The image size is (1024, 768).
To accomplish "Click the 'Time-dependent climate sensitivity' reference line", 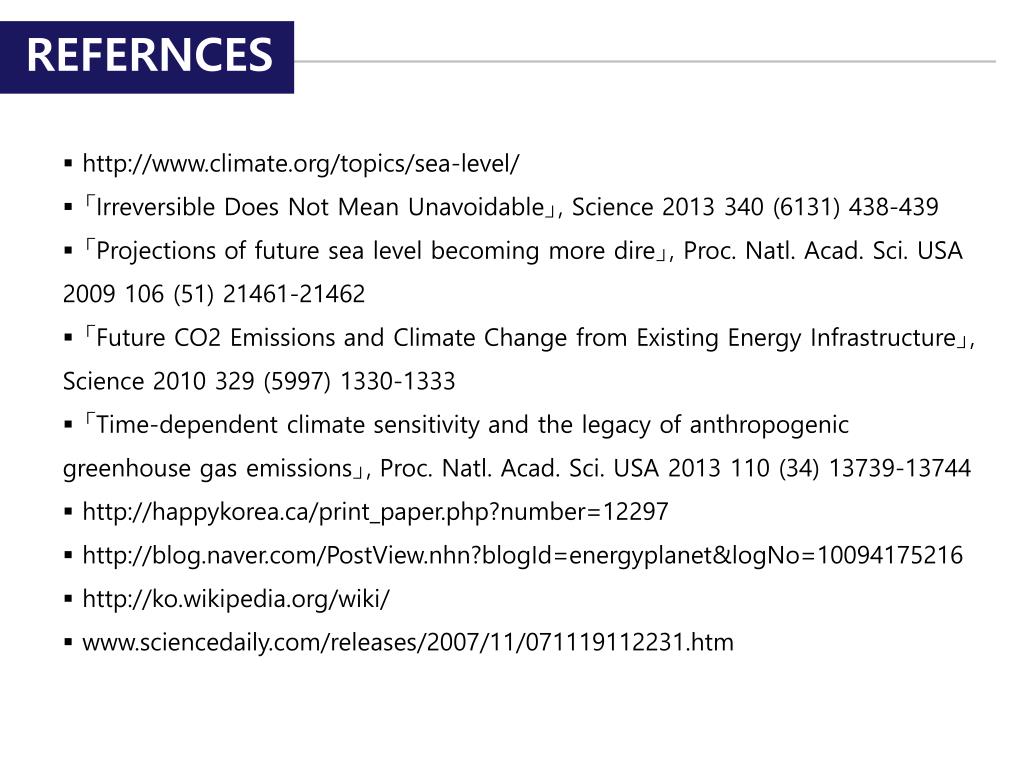I will coord(466,424).
